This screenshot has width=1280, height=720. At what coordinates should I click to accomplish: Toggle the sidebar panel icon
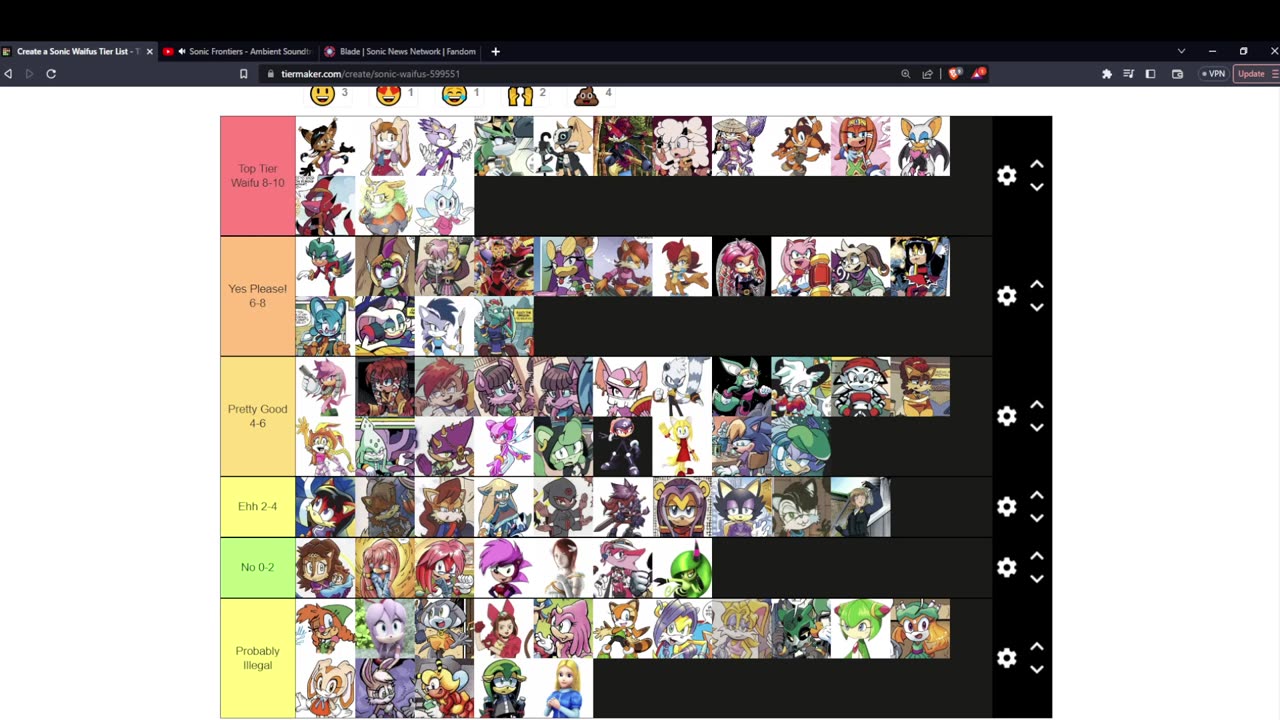1150,74
